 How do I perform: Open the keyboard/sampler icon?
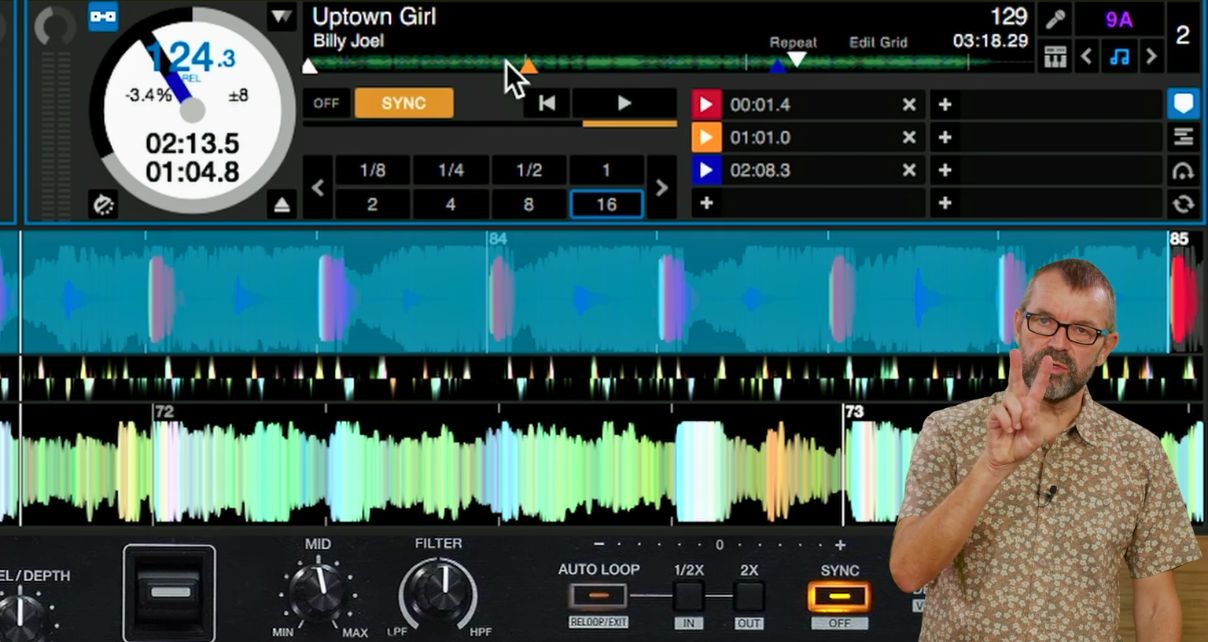(x=1055, y=55)
